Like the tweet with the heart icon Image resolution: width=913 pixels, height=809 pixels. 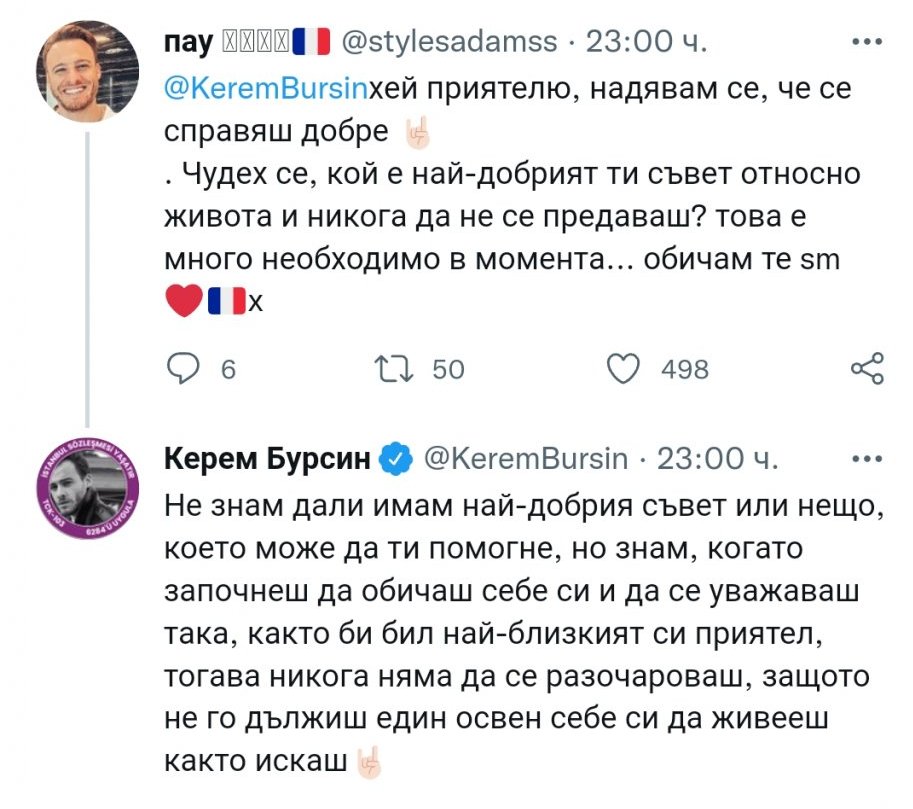tap(624, 369)
